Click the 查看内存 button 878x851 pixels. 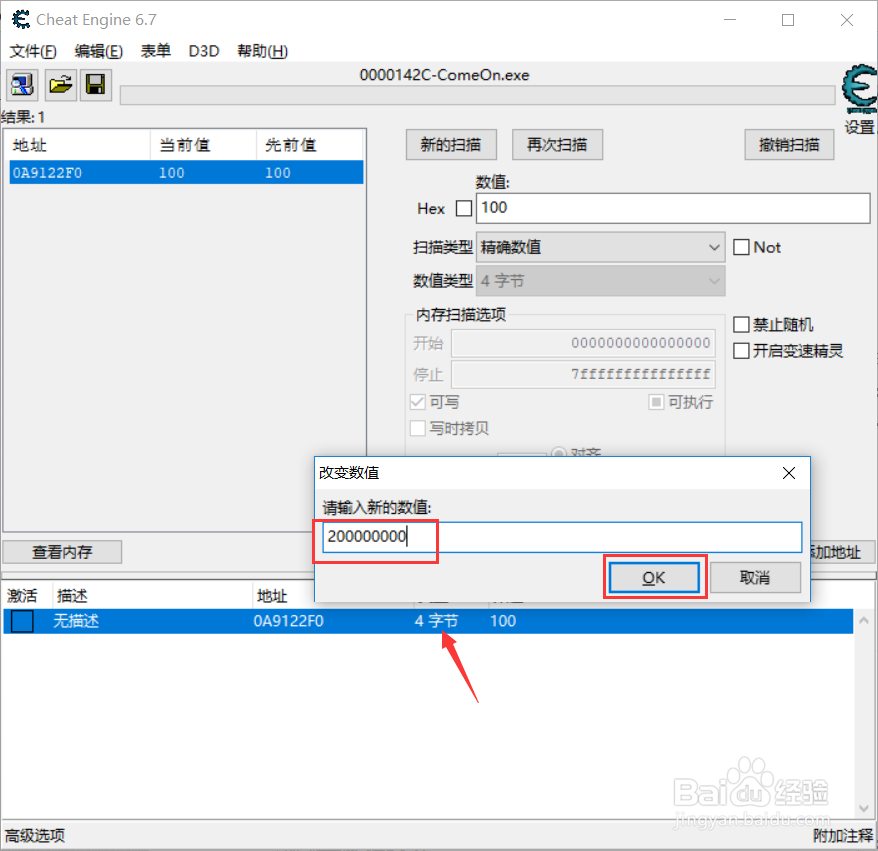point(62,552)
